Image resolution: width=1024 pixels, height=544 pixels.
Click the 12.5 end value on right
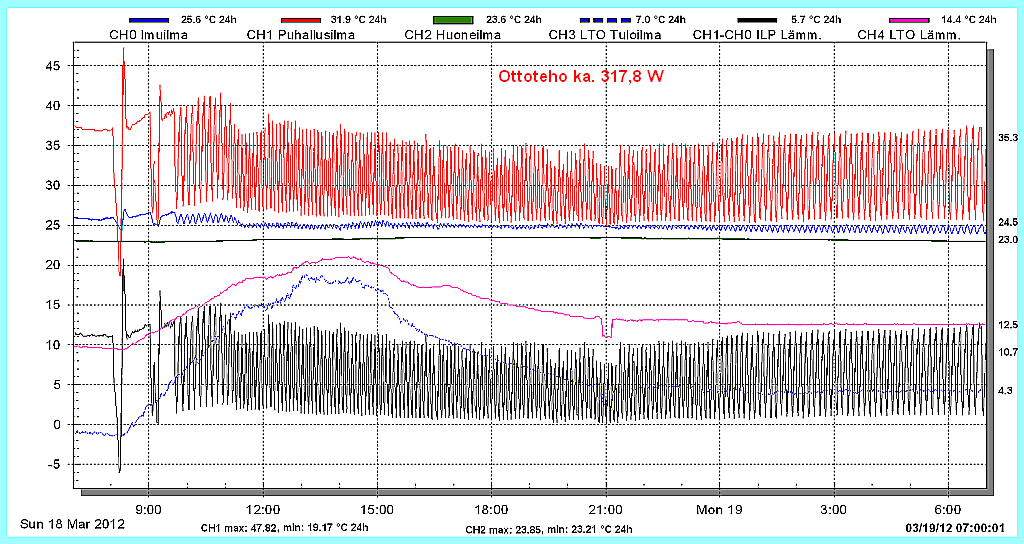click(1007, 325)
